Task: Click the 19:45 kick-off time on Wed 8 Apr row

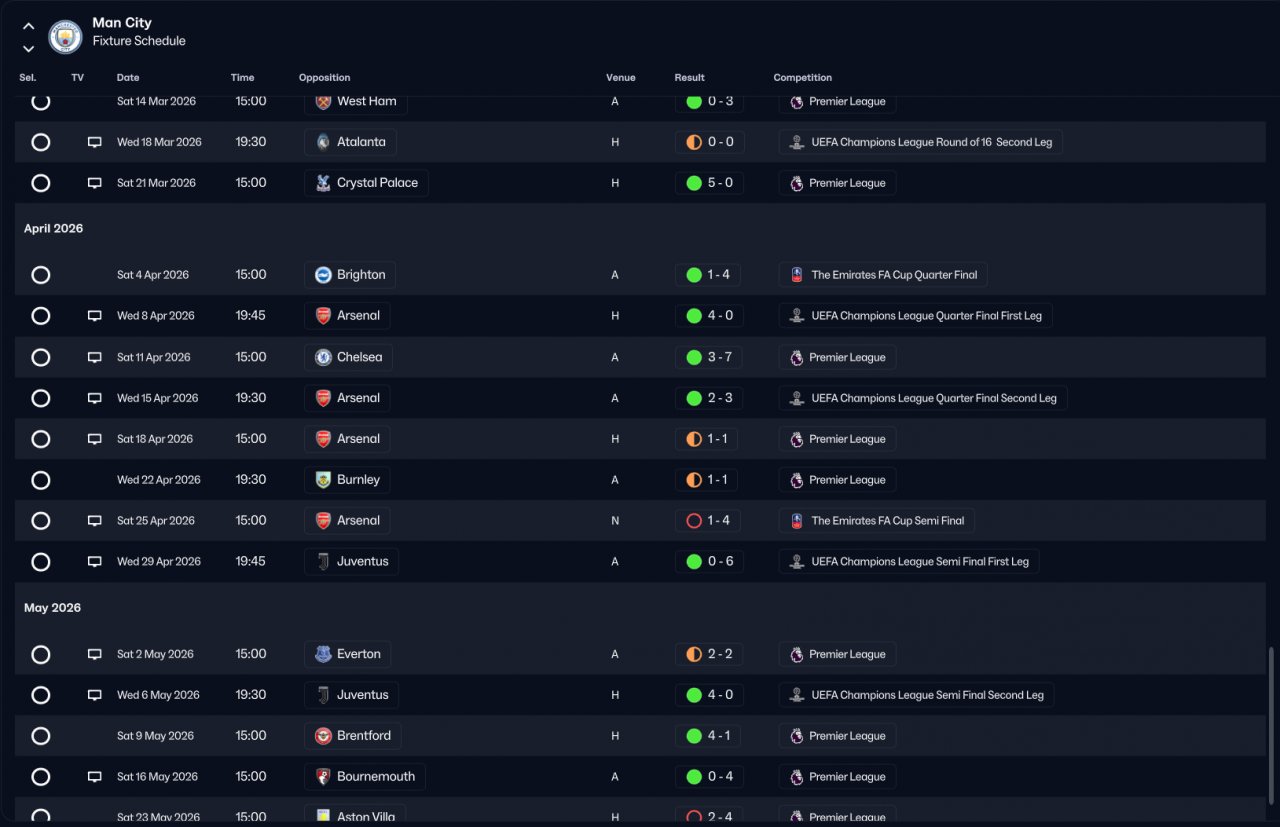Action: [x=251, y=316]
